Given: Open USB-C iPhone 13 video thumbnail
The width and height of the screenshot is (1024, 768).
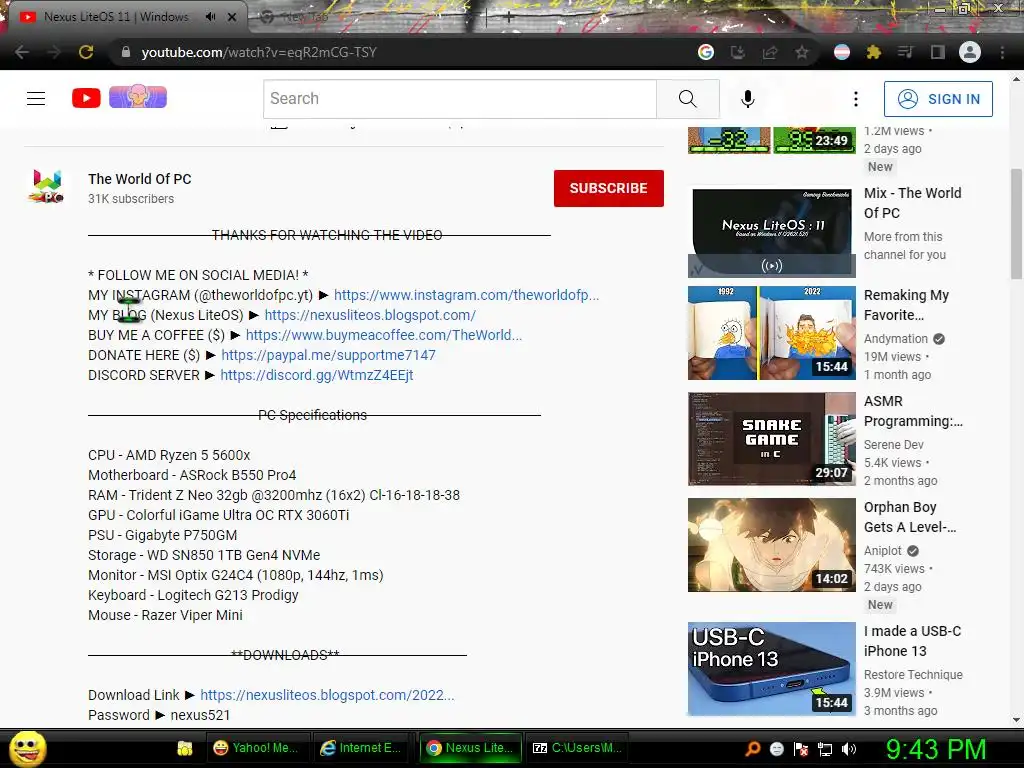Looking at the screenshot, I should coord(772,669).
